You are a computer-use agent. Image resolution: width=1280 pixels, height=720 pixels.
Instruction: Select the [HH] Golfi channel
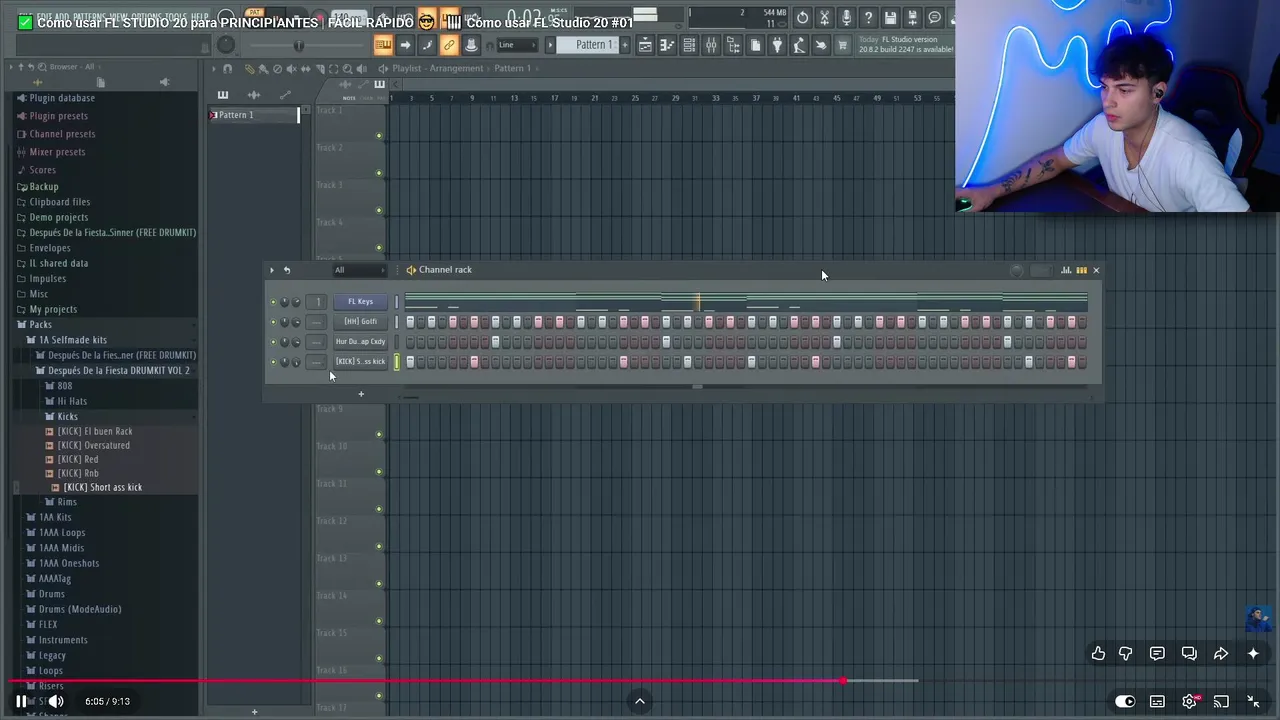pyautogui.click(x=360, y=321)
